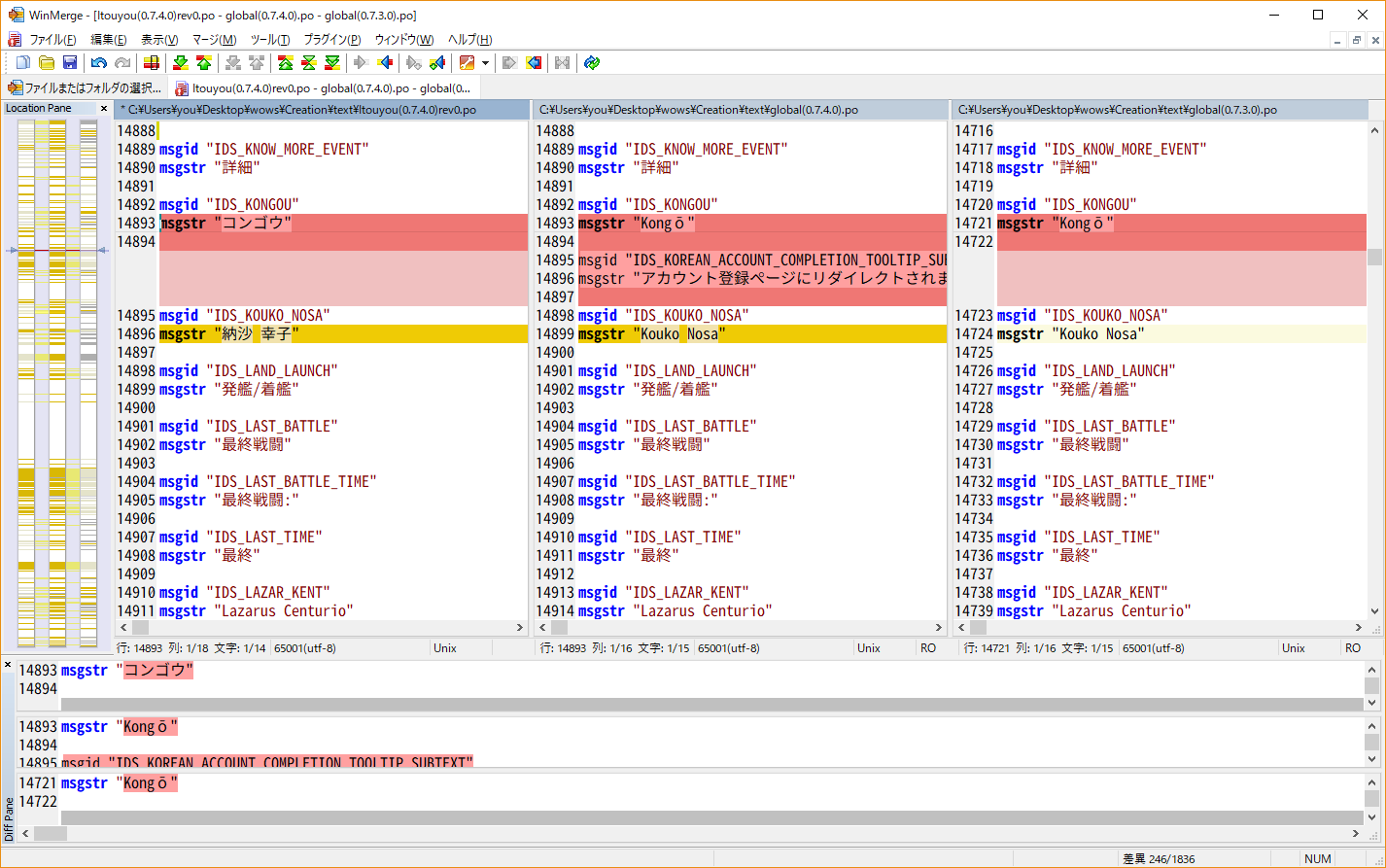Click the greyed Auto Merge icon

(x=562, y=63)
